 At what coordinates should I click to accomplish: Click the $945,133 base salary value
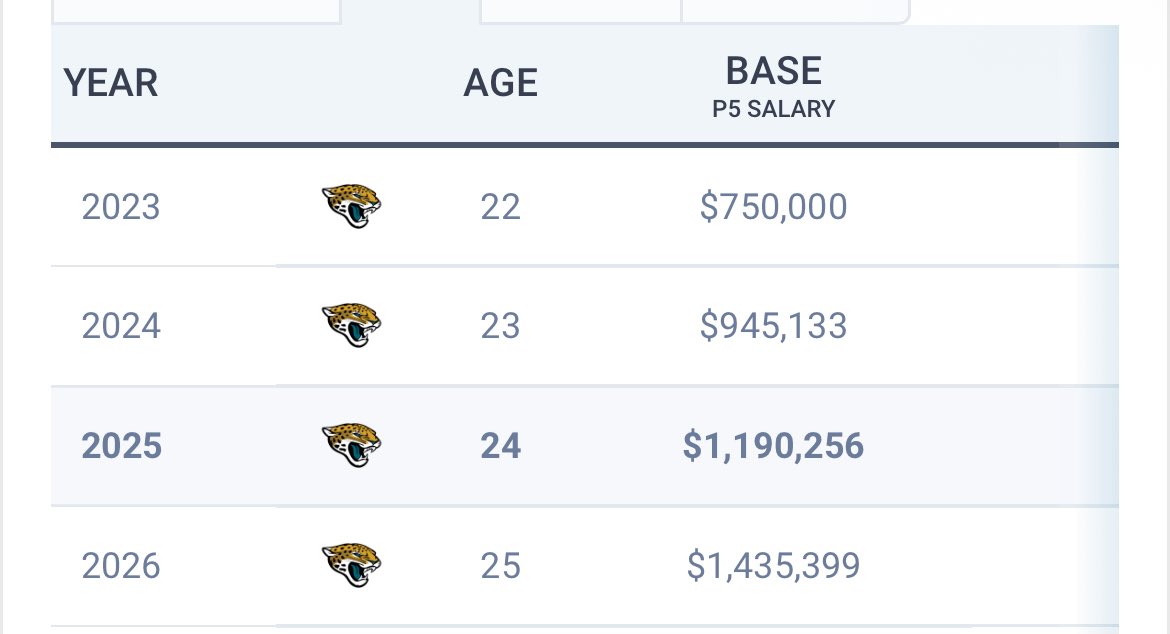(773, 326)
